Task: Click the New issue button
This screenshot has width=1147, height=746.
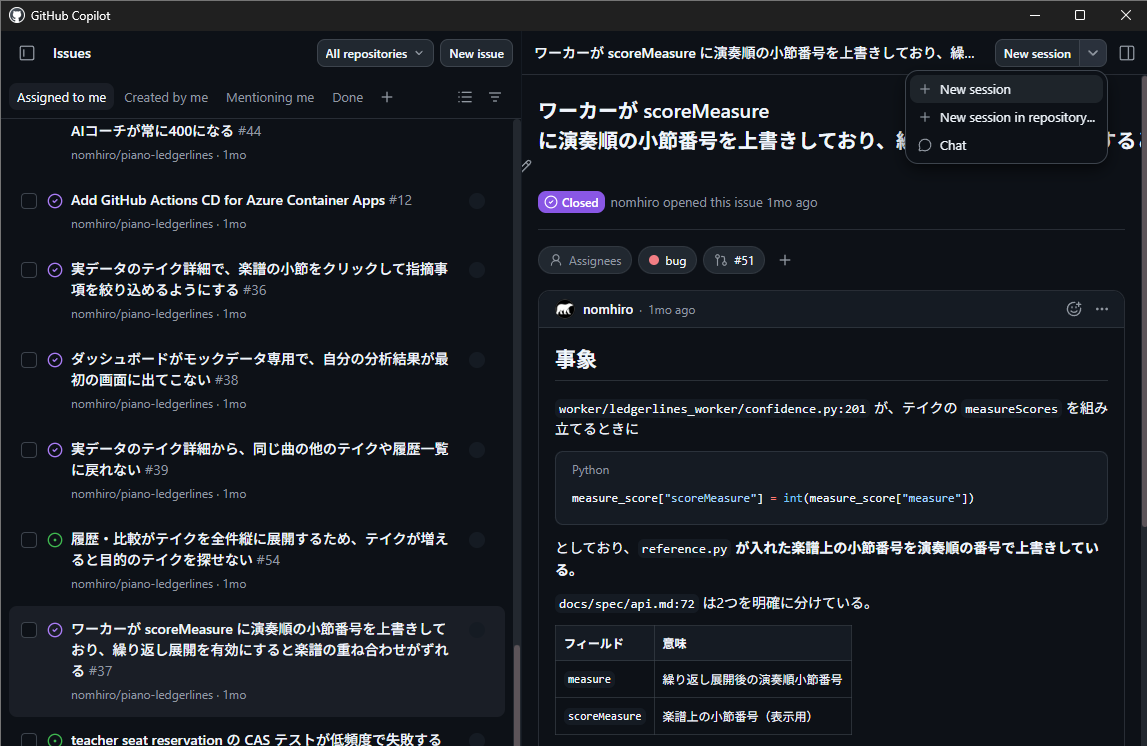Action: tap(476, 53)
